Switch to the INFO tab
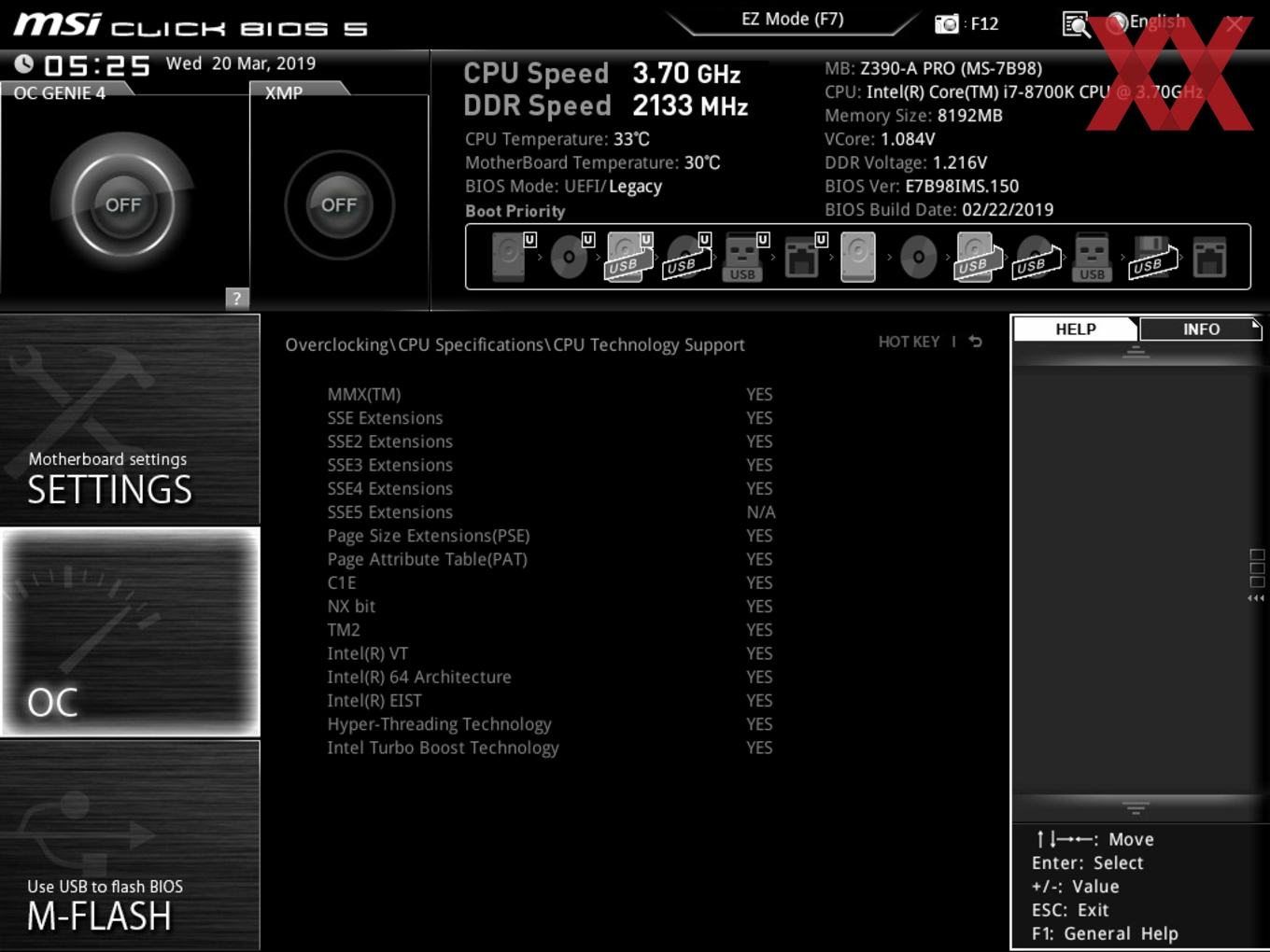 coord(1201,329)
